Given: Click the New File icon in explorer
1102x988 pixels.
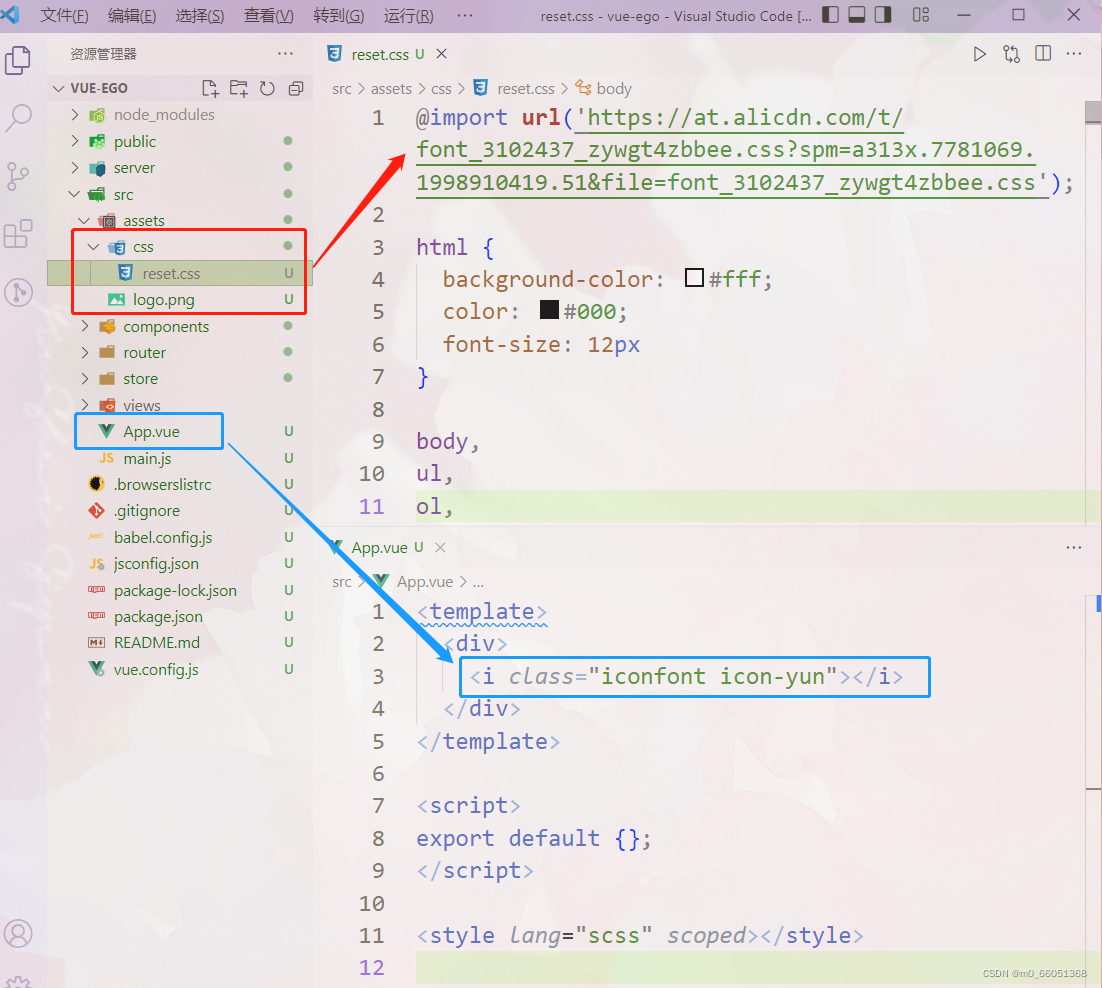Looking at the screenshot, I should (x=210, y=88).
